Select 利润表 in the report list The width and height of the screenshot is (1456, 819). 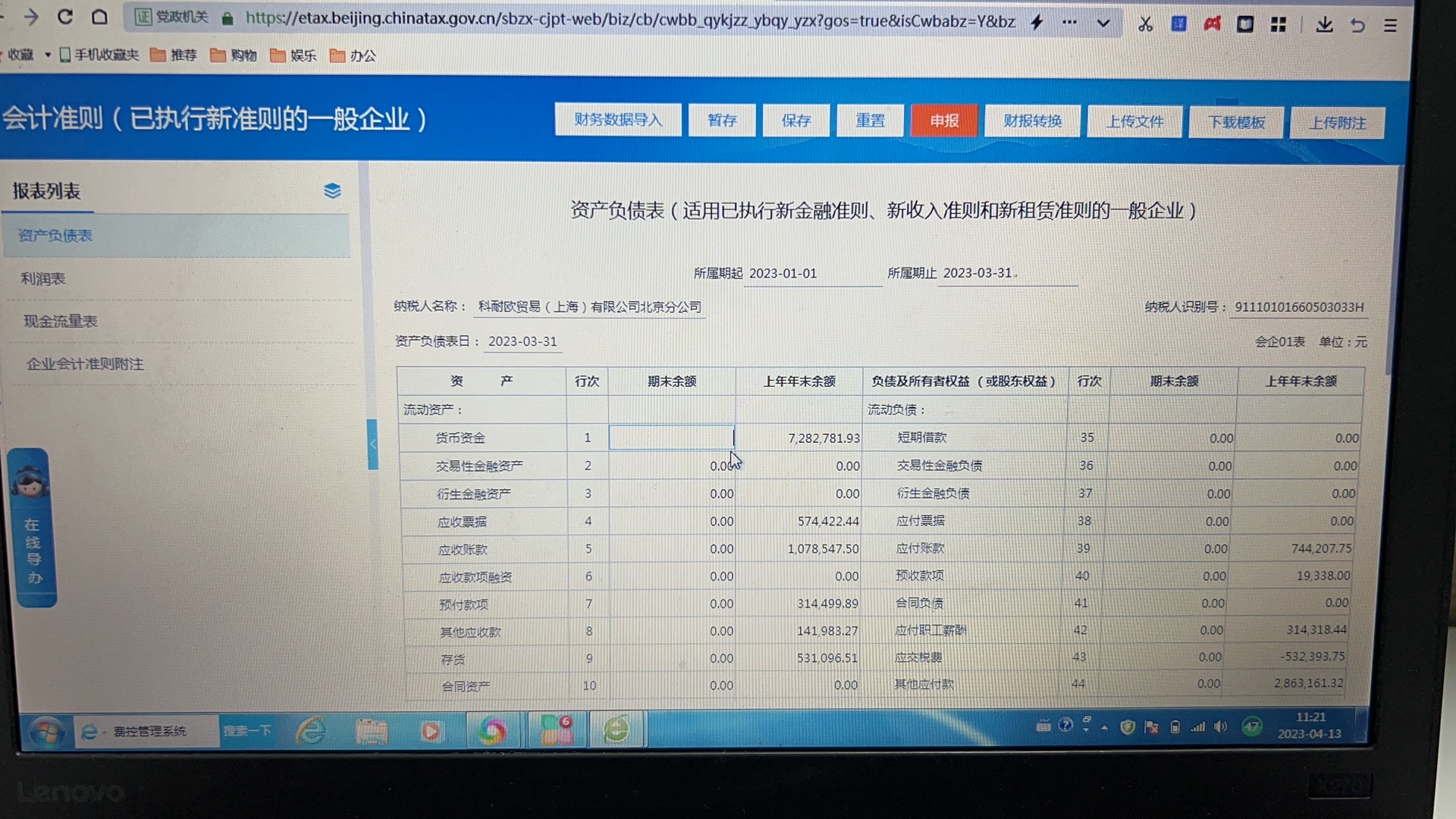tap(43, 278)
